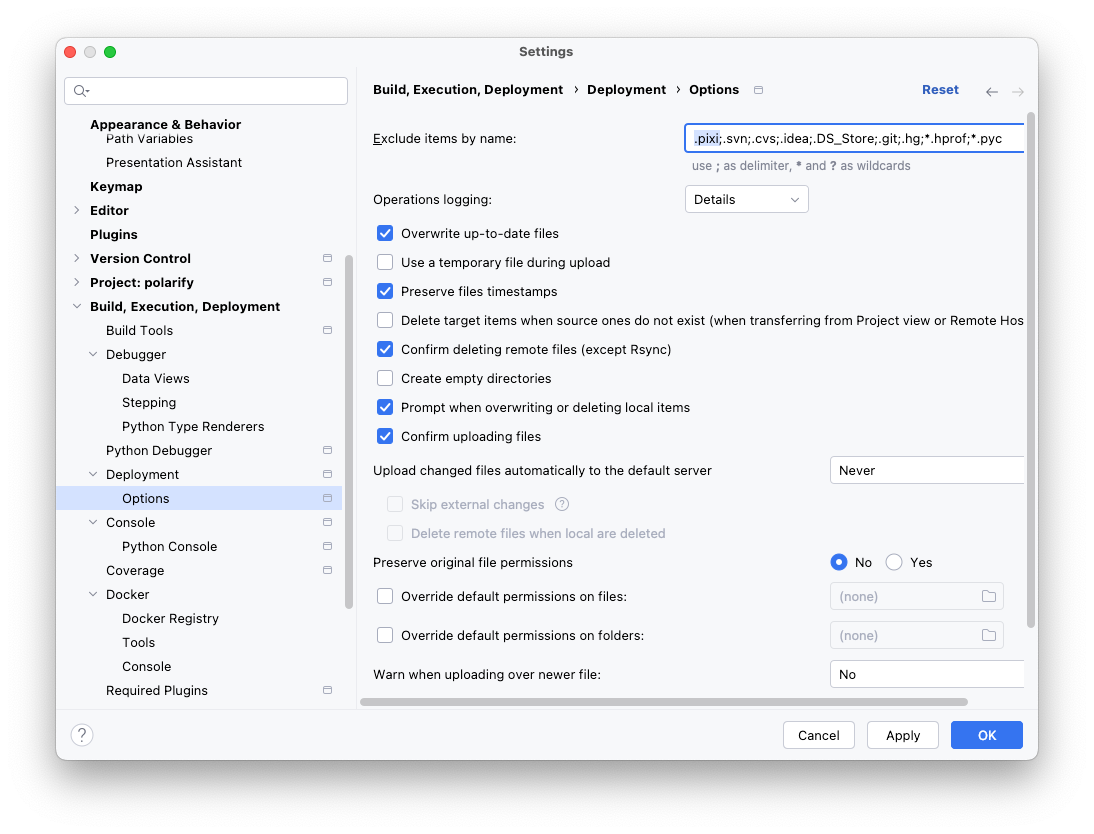Image resolution: width=1094 pixels, height=834 pixels.
Task: Enable Delete target items when source missing
Action: (384, 320)
